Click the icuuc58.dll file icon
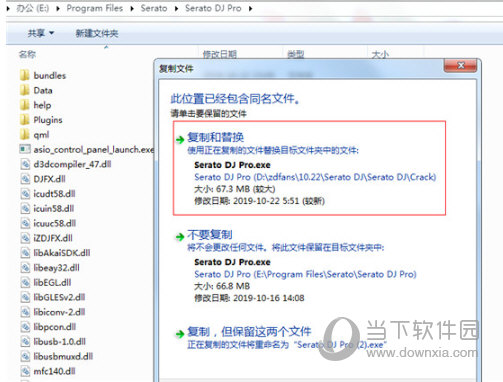Screen dimensions: 503x382 pyautogui.click(x=25, y=223)
